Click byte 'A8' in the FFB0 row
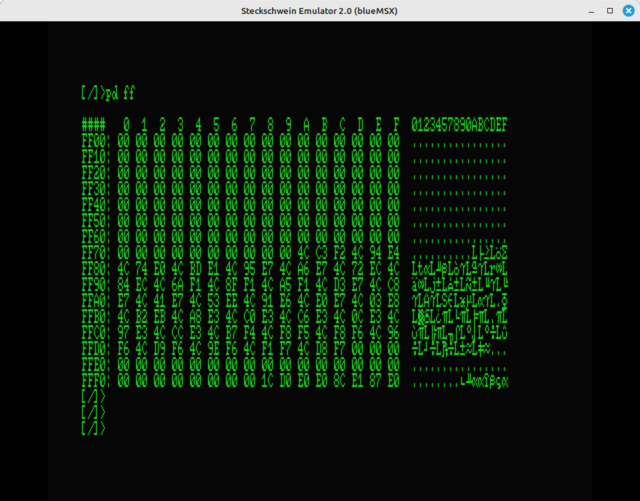 195,317
